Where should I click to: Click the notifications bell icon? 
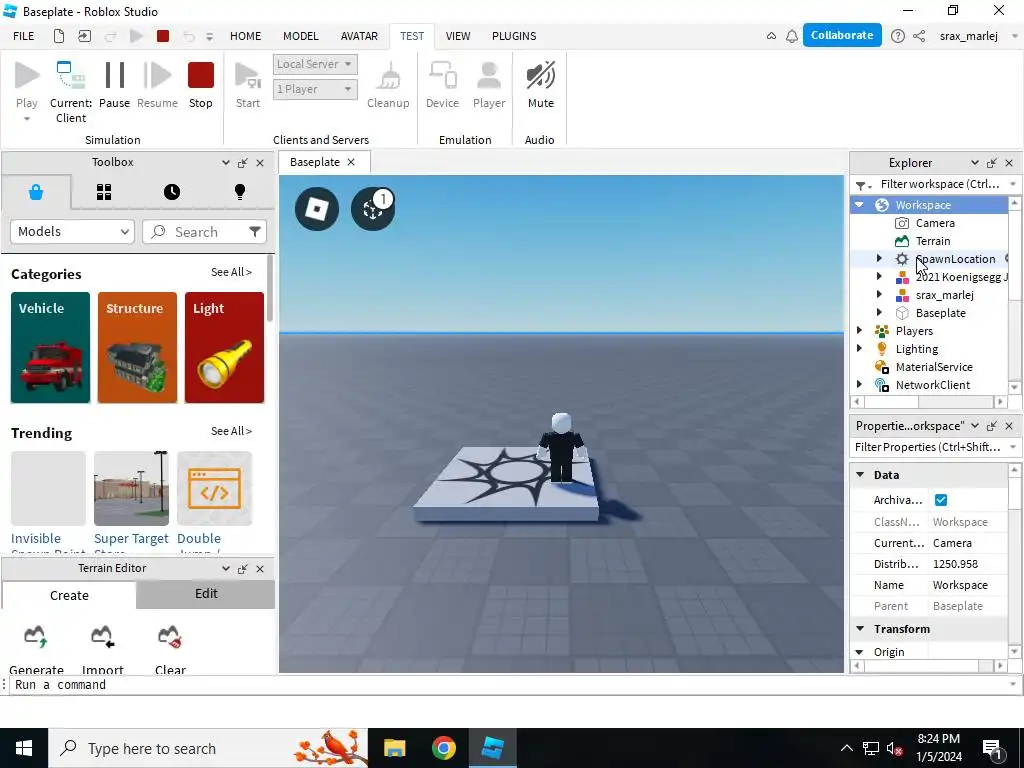[x=792, y=36]
